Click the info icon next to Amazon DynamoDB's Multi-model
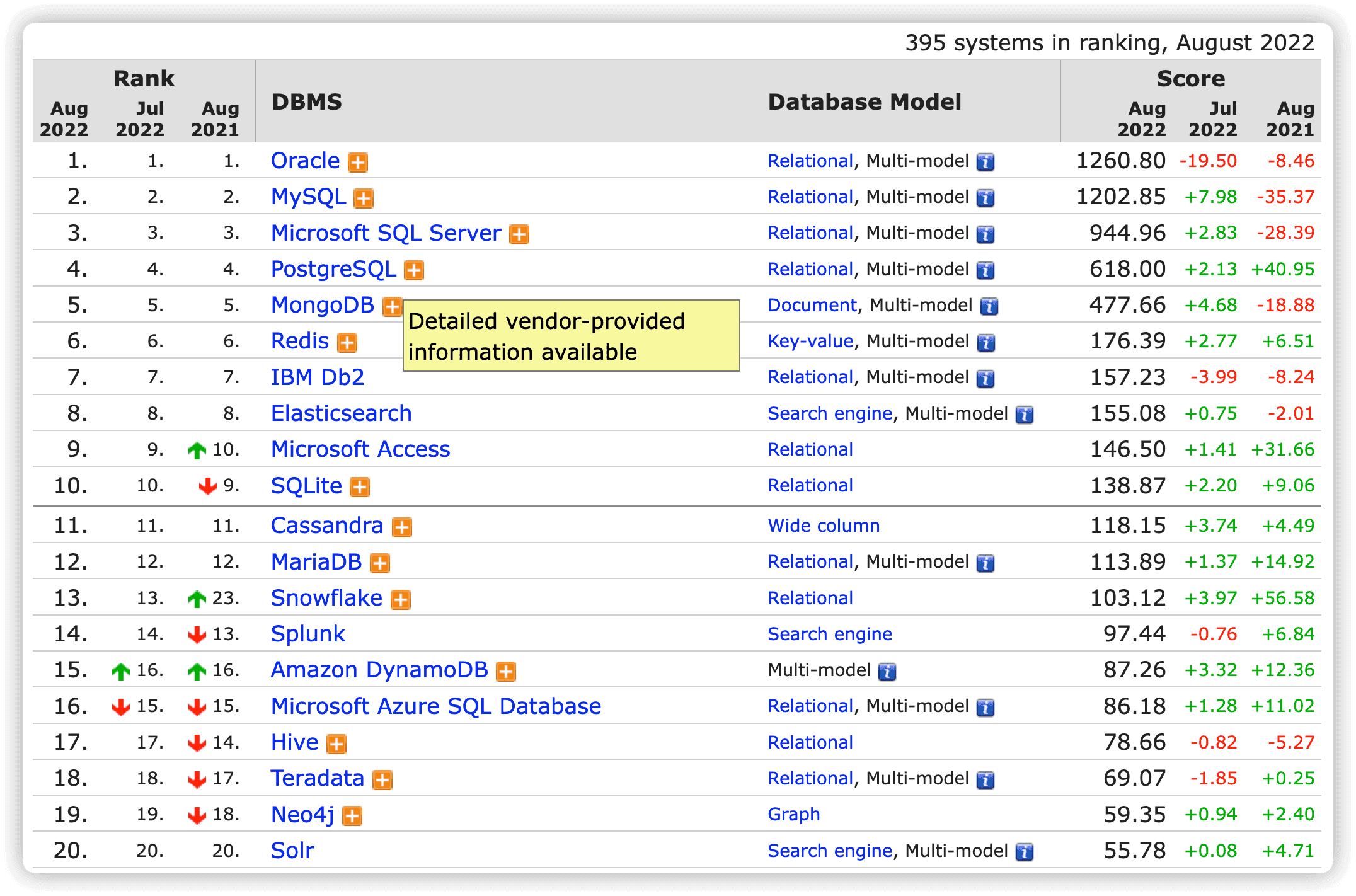Screen dimensions: 1356x896 (887, 672)
